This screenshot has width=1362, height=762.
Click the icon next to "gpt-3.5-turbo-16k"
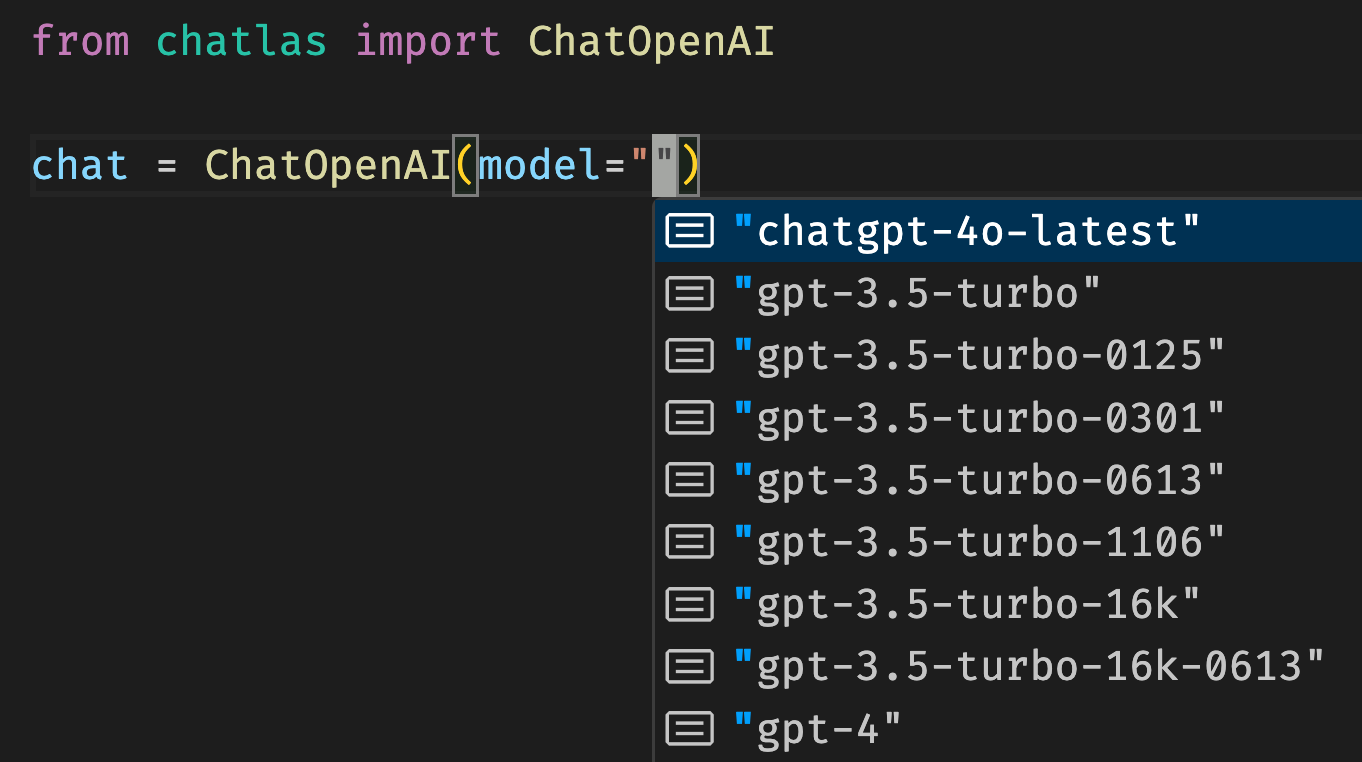coord(690,604)
